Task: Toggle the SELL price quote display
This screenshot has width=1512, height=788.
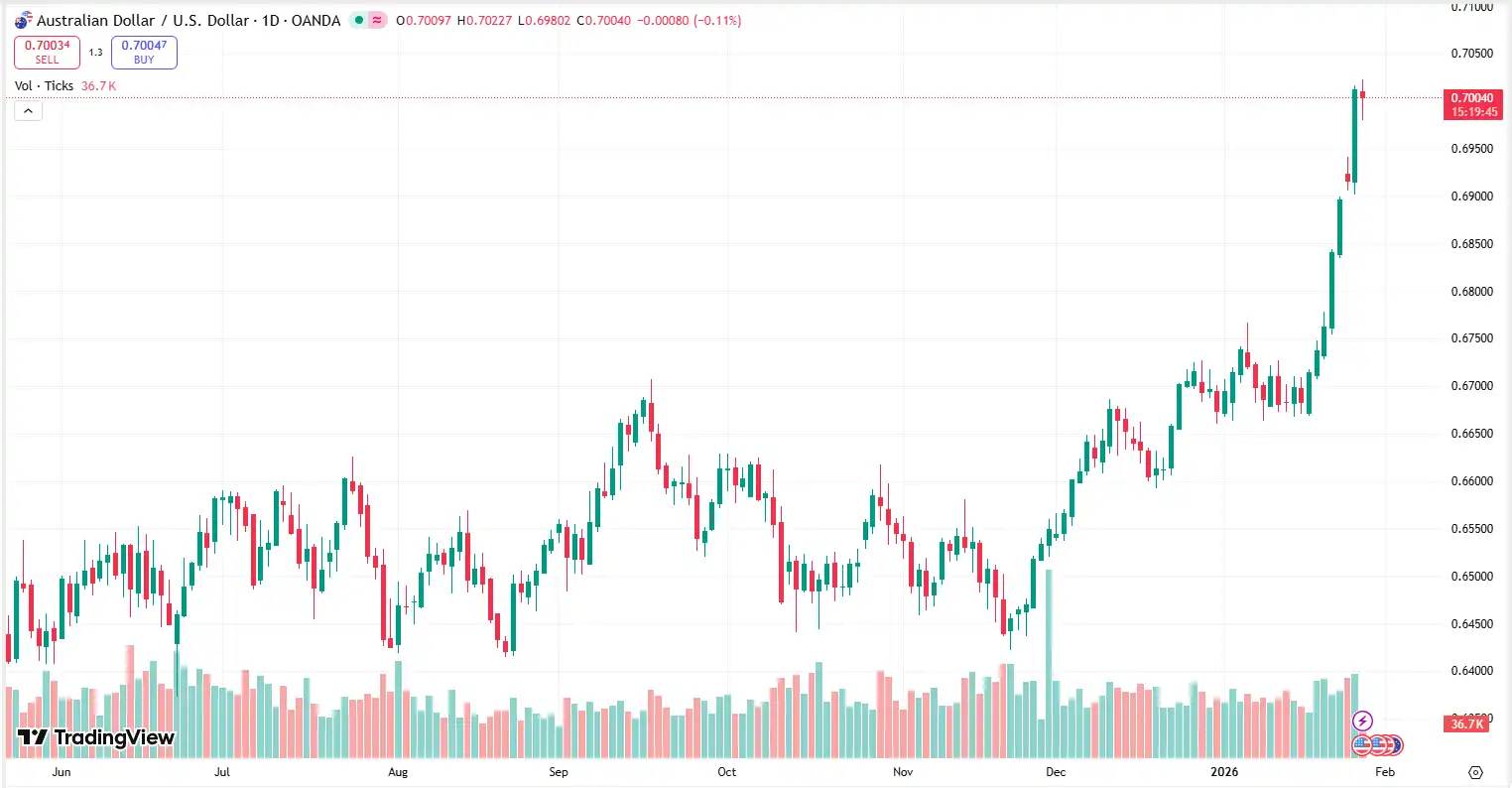Action: pyautogui.click(x=46, y=52)
